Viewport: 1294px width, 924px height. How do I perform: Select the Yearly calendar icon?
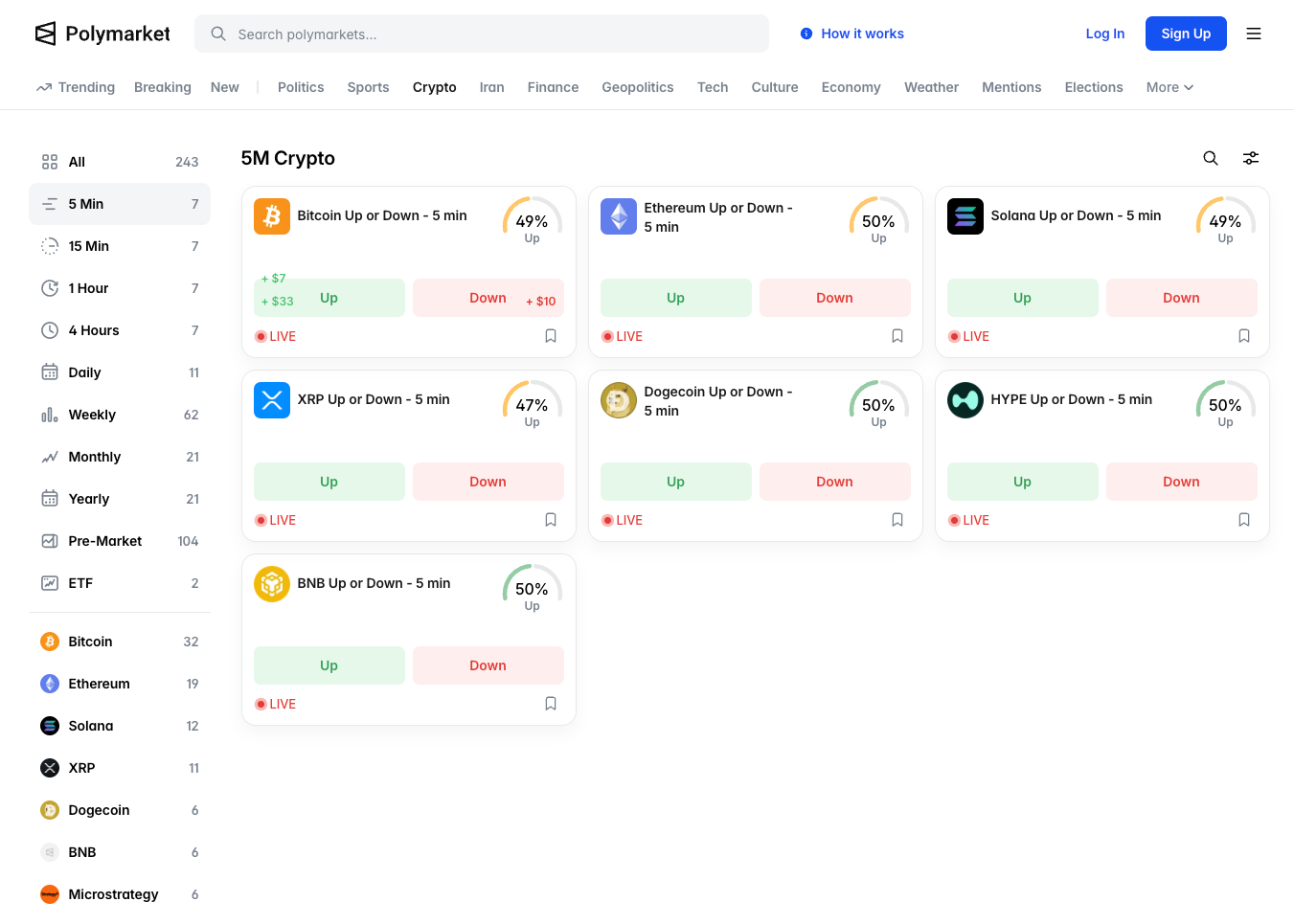coord(50,499)
